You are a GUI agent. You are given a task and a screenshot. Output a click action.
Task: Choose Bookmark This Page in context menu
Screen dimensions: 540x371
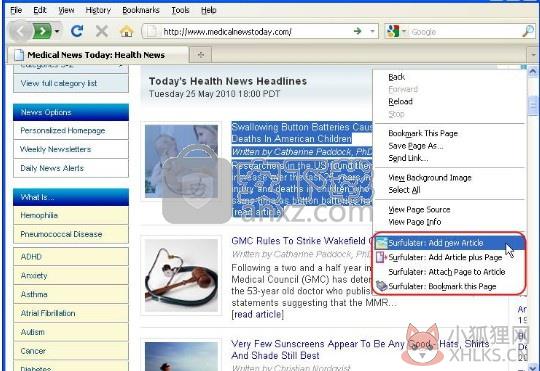[x=423, y=133]
